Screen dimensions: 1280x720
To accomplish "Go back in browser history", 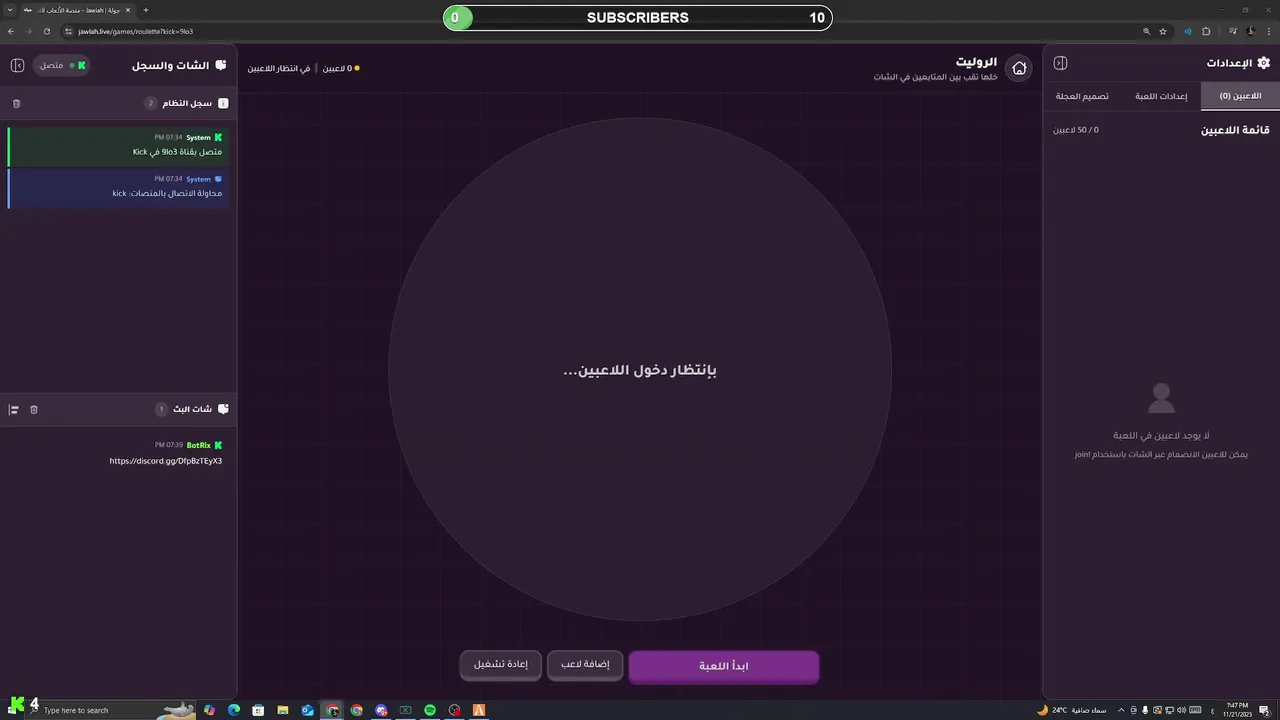I will (10, 31).
